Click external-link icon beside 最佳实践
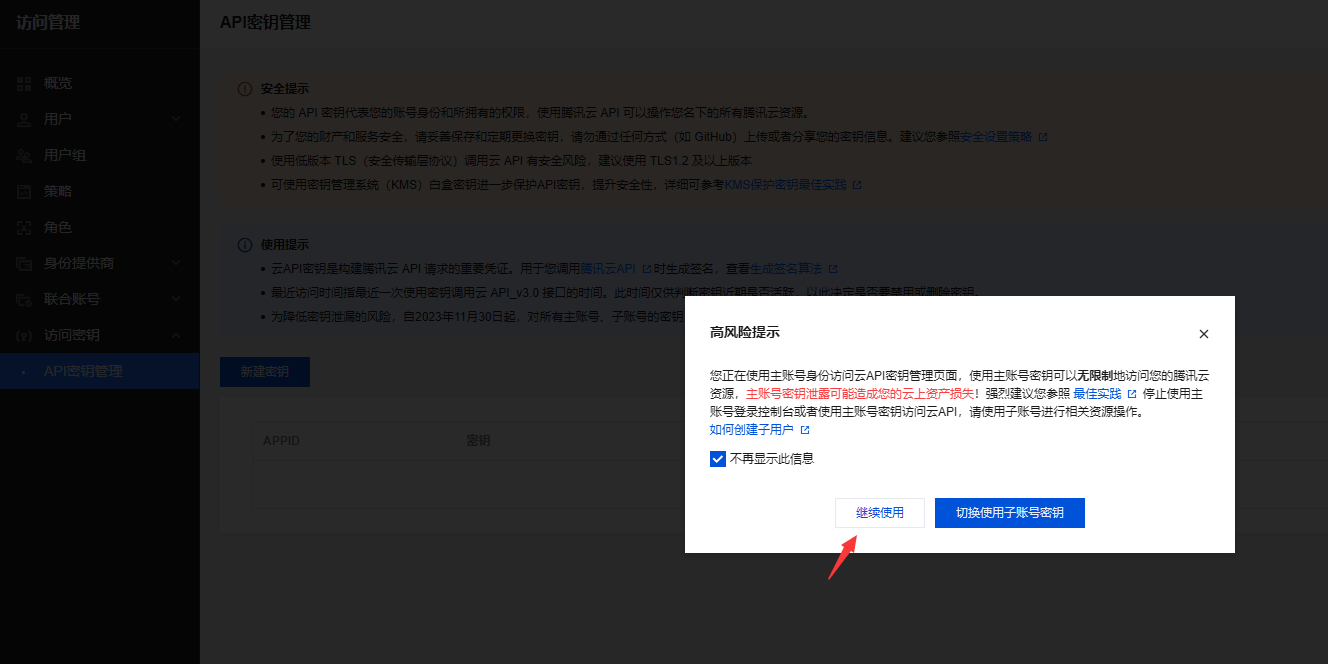Viewport: 1328px width, 664px height. pyautogui.click(x=1132, y=394)
